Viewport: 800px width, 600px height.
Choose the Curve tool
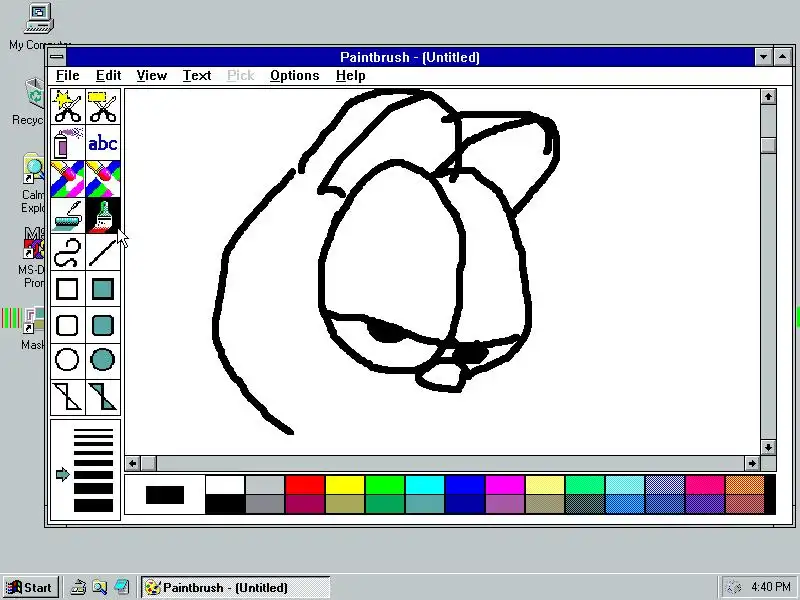tap(68, 252)
